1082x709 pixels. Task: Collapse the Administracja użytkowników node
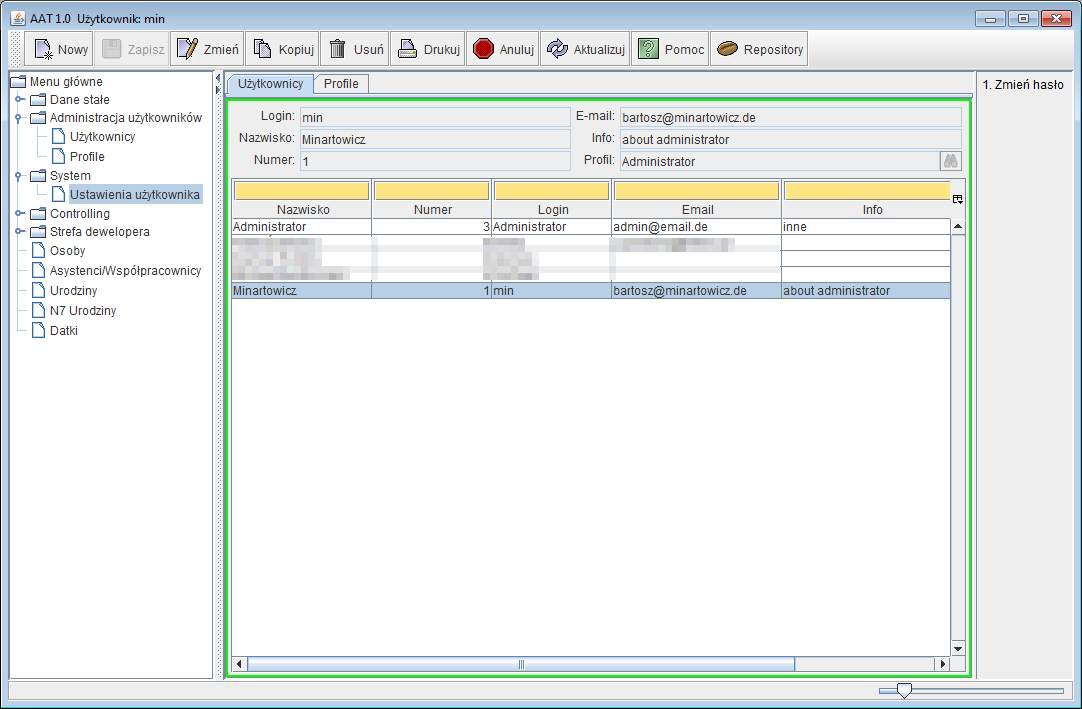click(x=19, y=117)
